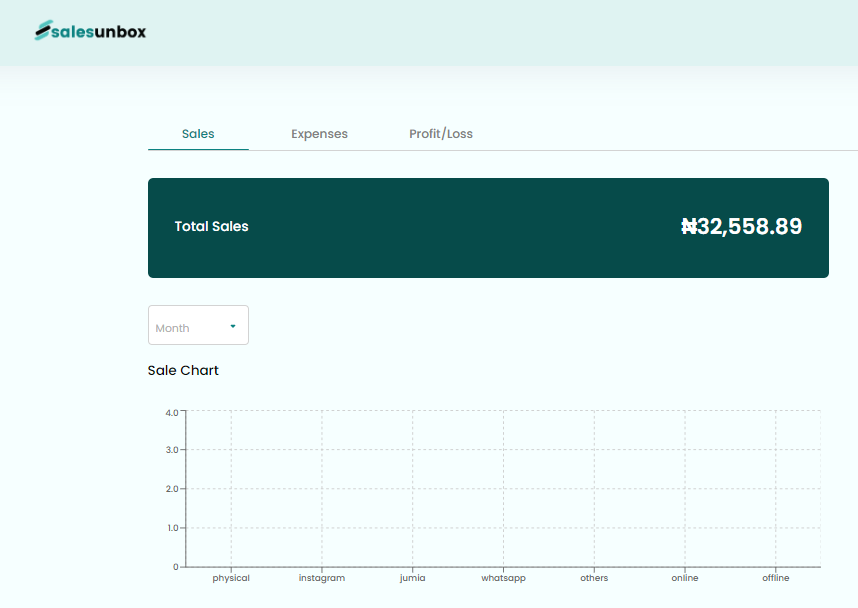Click the salesunbox brand name text
Viewport: 858px width, 608px height.
(x=98, y=32)
